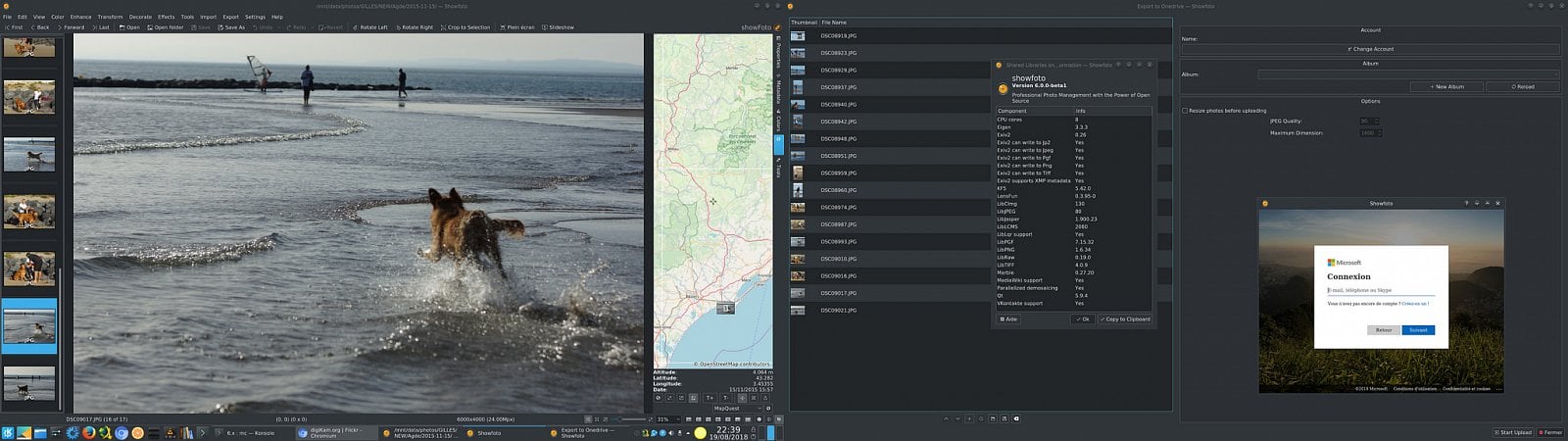Click Copy to Clipboard button
Image resolution: width=1568 pixels, height=441 pixels.
coord(1125,319)
